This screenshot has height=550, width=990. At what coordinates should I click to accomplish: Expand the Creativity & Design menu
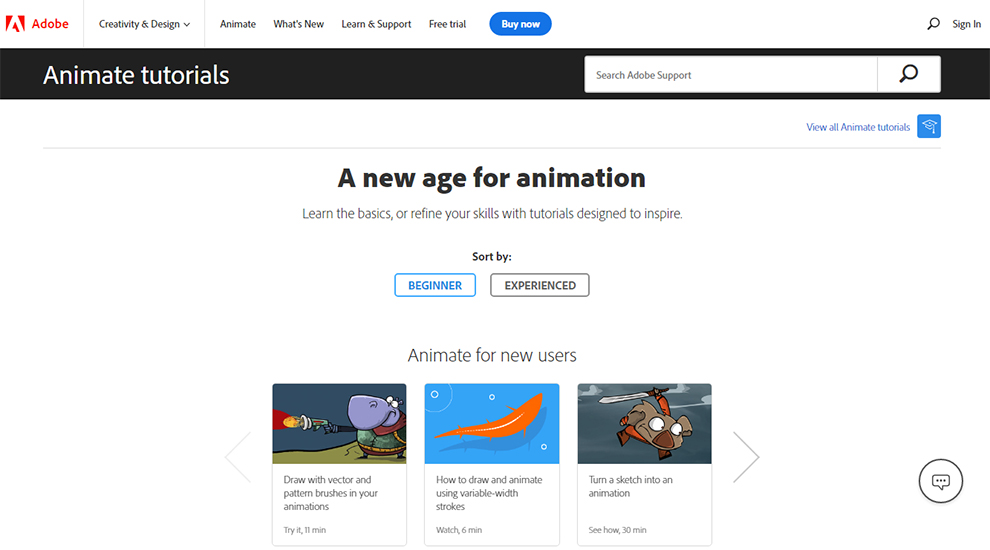click(x=144, y=24)
